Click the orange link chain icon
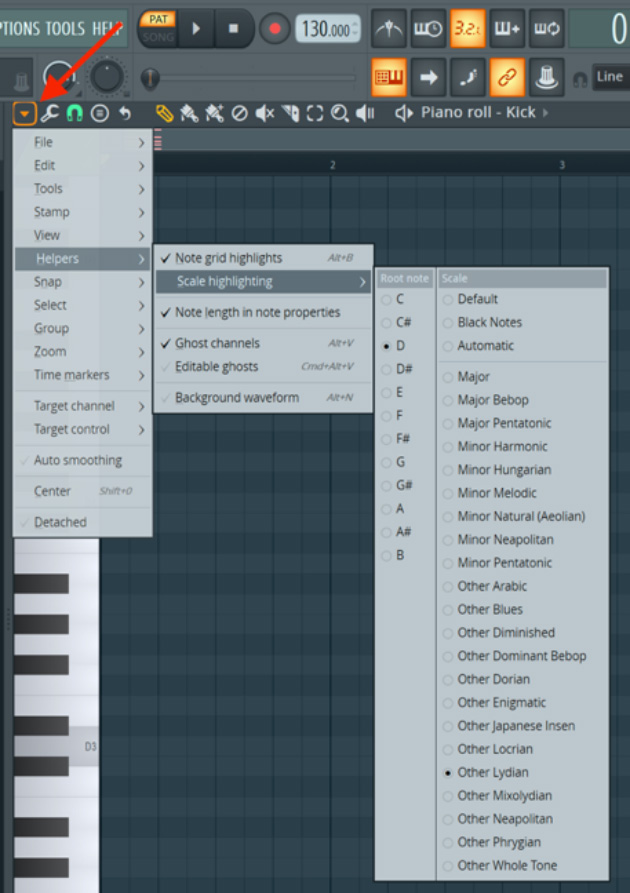This screenshot has height=893, width=630. (x=506, y=77)
